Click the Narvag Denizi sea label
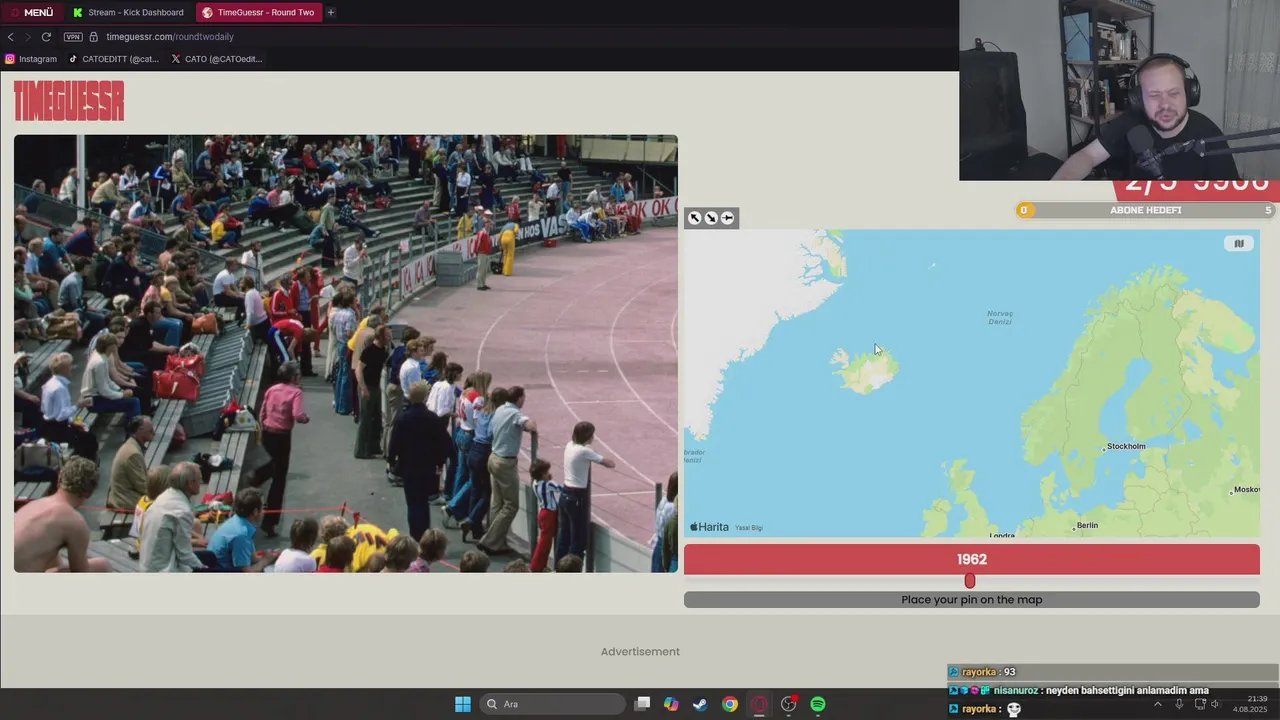Image resolution: width=1280 pixels, height=720 pixels. [1000, 317]
